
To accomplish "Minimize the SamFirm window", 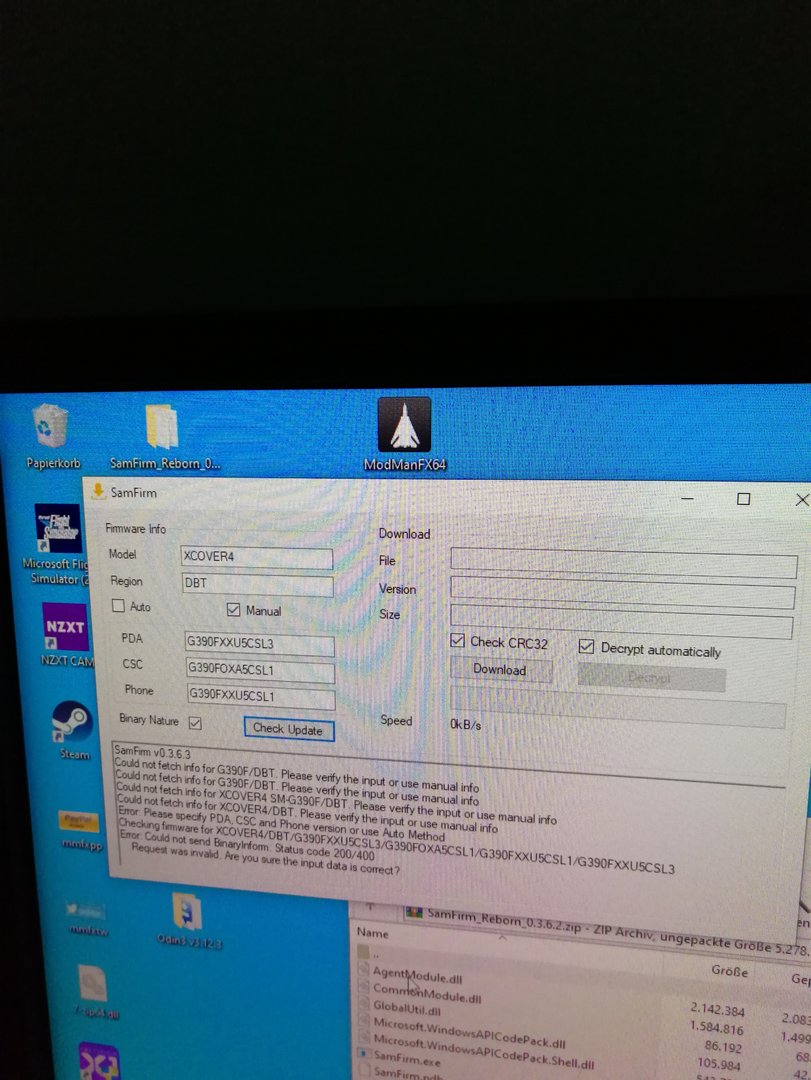I will pyautogui.click(x=687, y=498).
